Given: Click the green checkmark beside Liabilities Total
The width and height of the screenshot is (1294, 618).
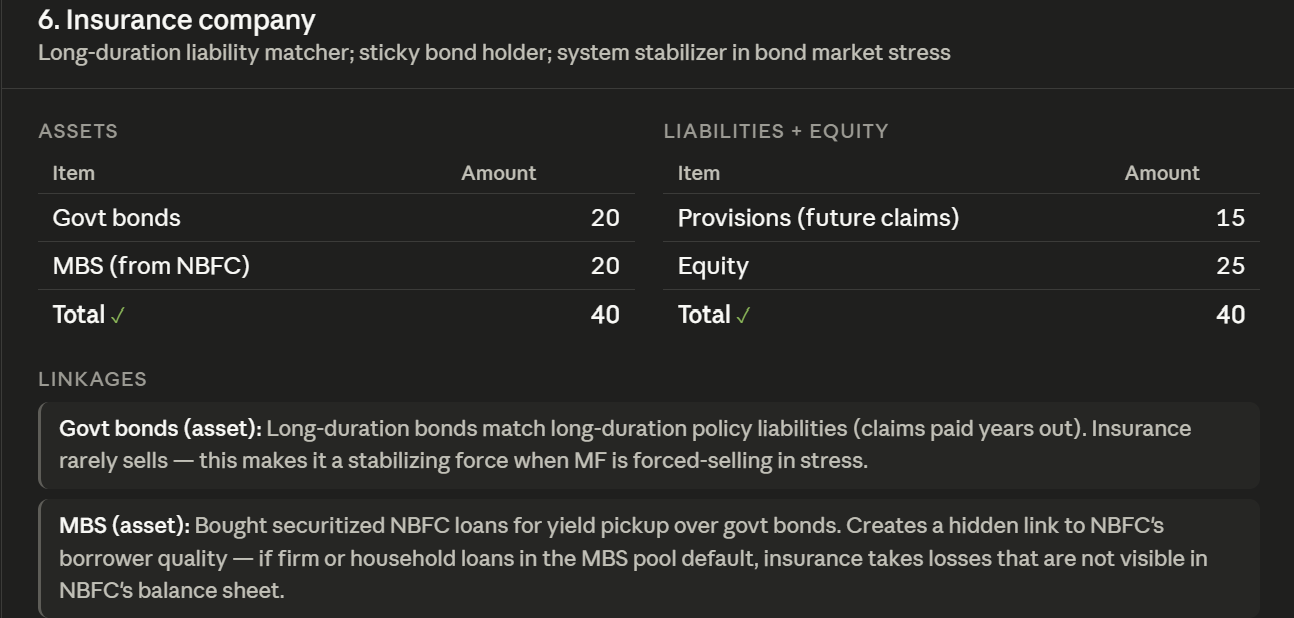Looking at the screenshot, I should point(743,316).
